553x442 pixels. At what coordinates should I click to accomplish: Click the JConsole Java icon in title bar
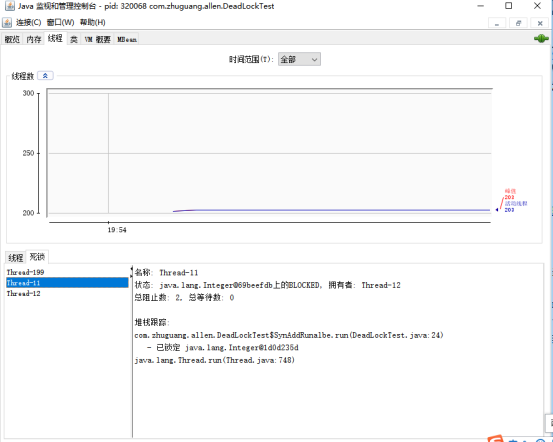point(10,6)
